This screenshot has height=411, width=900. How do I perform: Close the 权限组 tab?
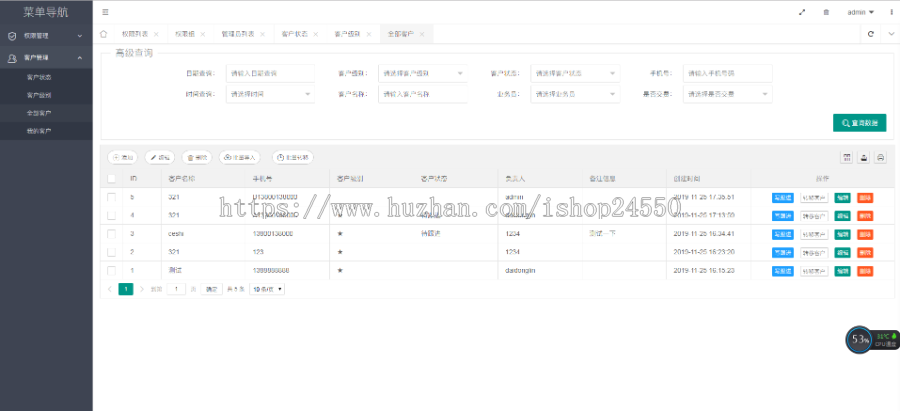click(x=203, y=34)
